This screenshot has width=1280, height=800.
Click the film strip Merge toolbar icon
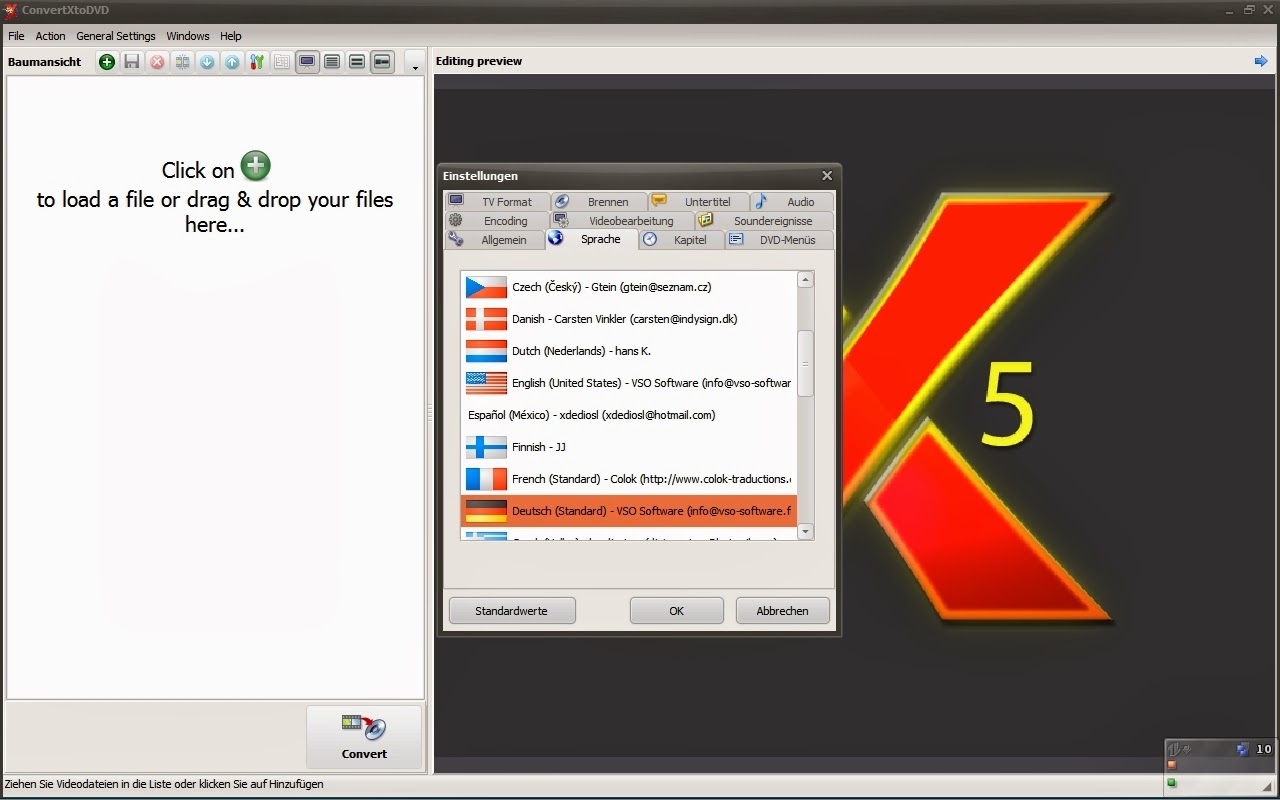[x=182, y=62]
